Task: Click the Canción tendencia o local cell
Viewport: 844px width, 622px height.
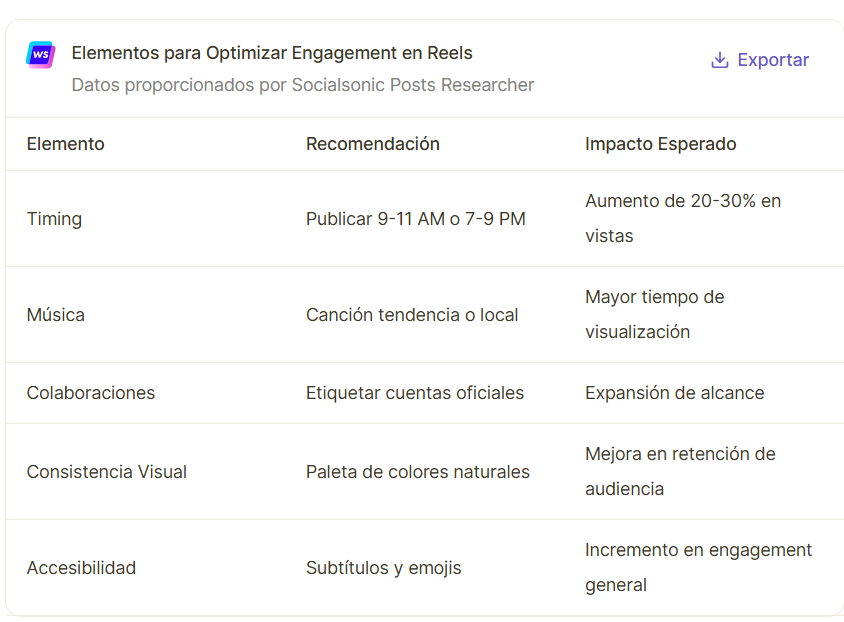Action: pos(412,315)
